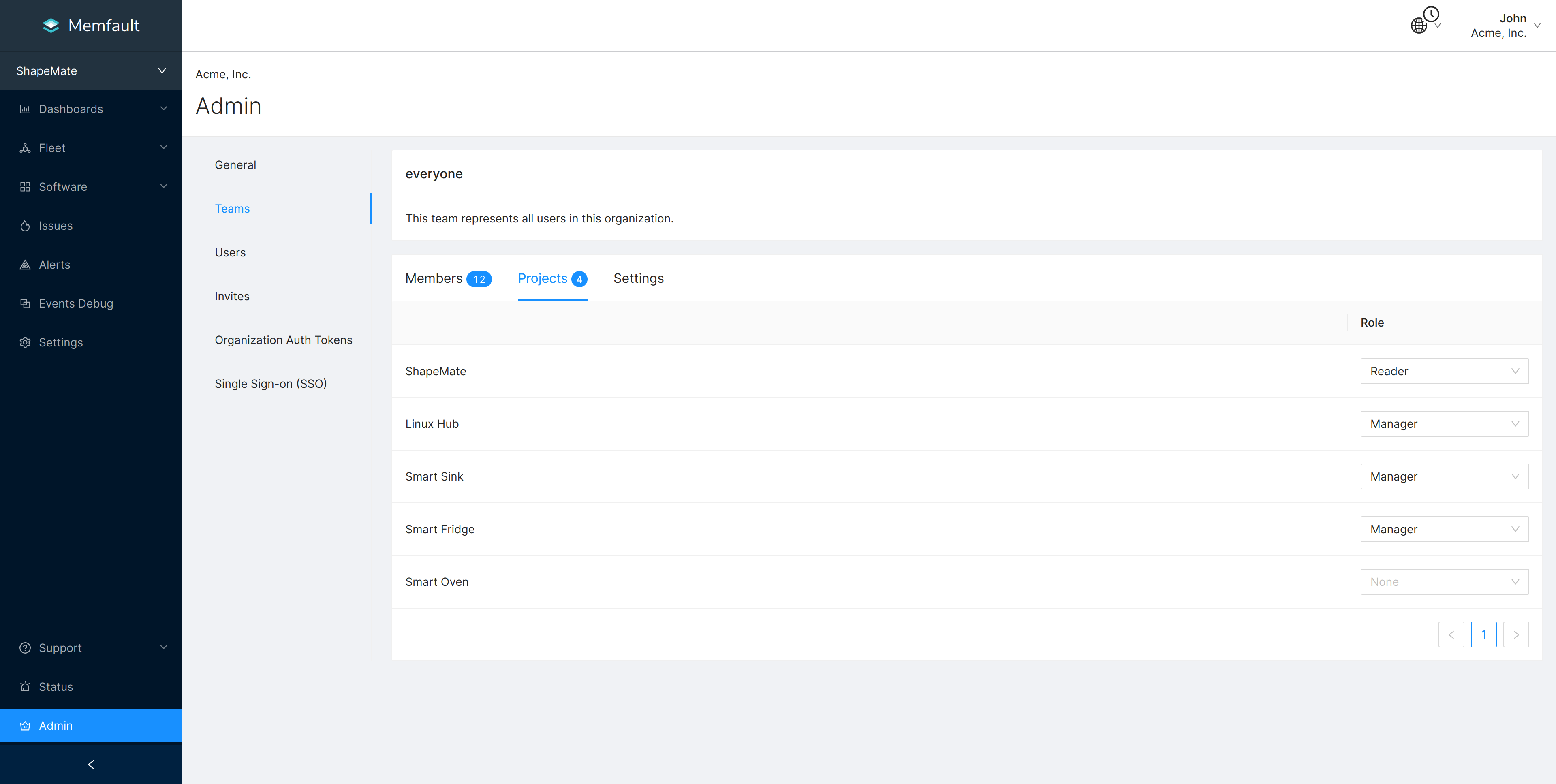Open the timezone globe clock icon
This screenshot has width=1556, height=784.
[x=1424, y=22]
